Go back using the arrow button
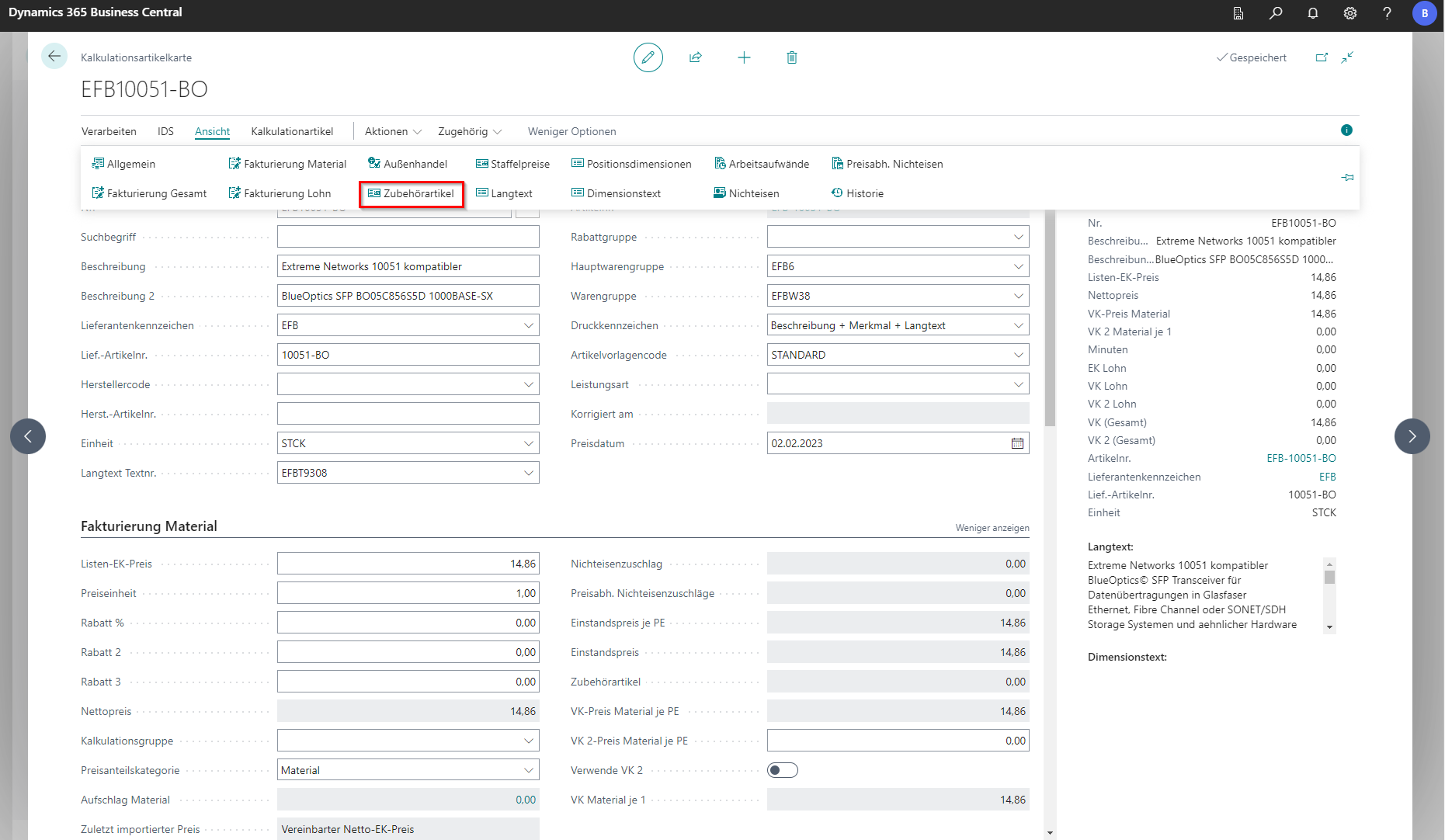The image size is (1445, 840). 54,56
